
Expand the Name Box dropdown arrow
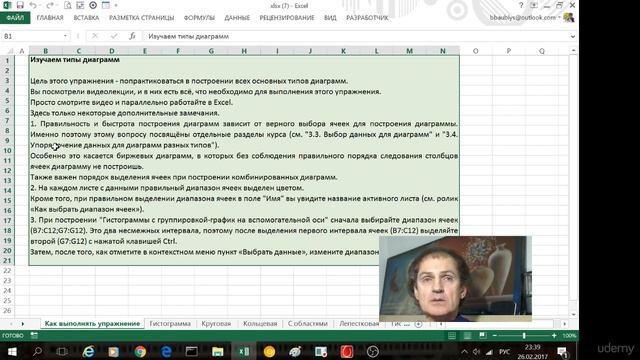coord(65,36)
